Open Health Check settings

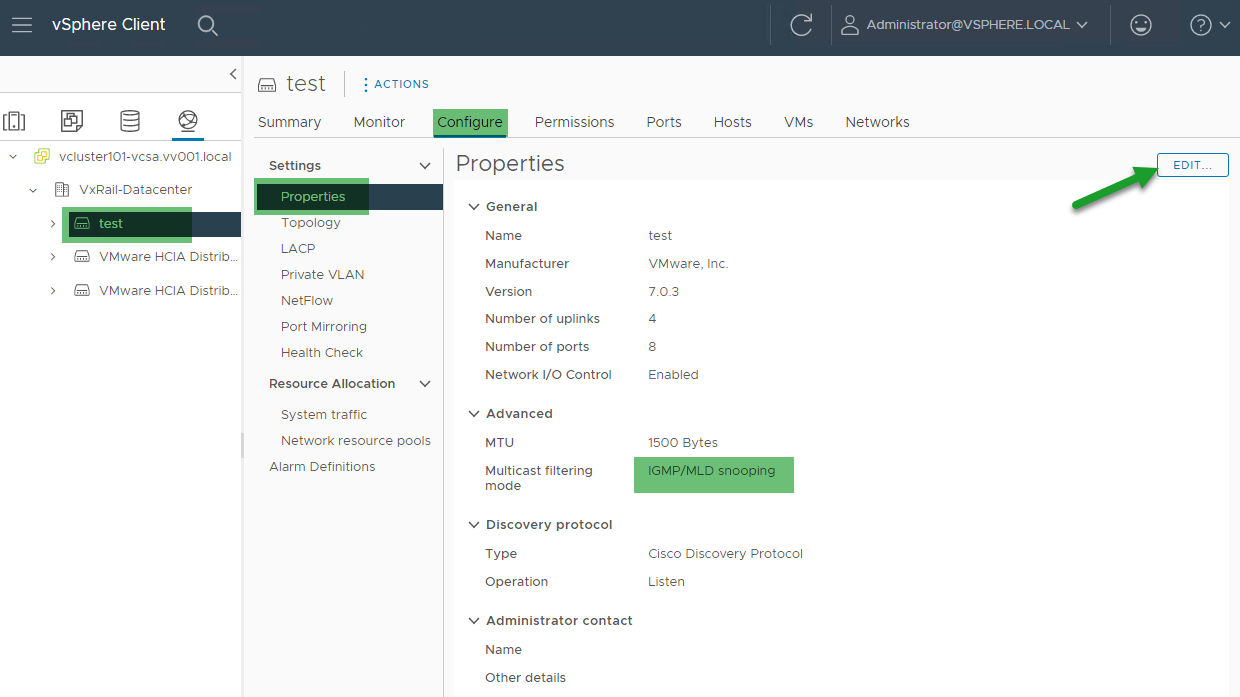tap(322, 353)
